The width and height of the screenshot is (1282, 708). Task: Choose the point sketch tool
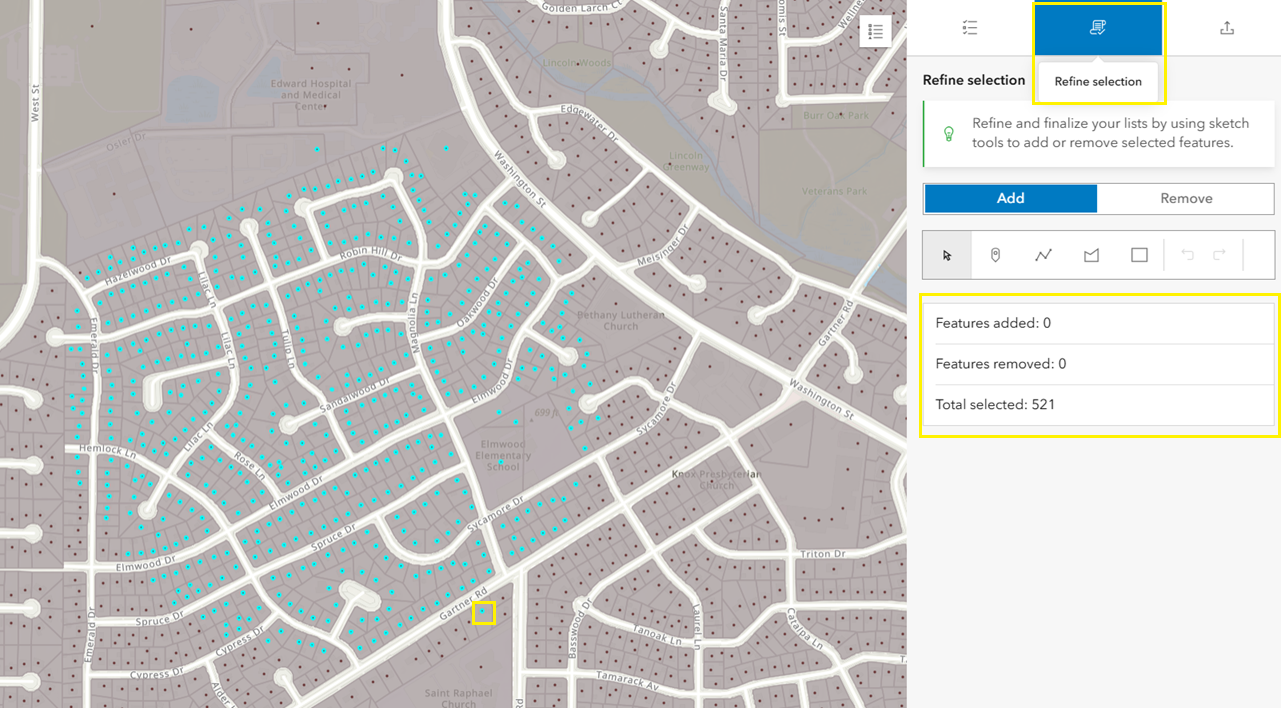coord(995,255)
